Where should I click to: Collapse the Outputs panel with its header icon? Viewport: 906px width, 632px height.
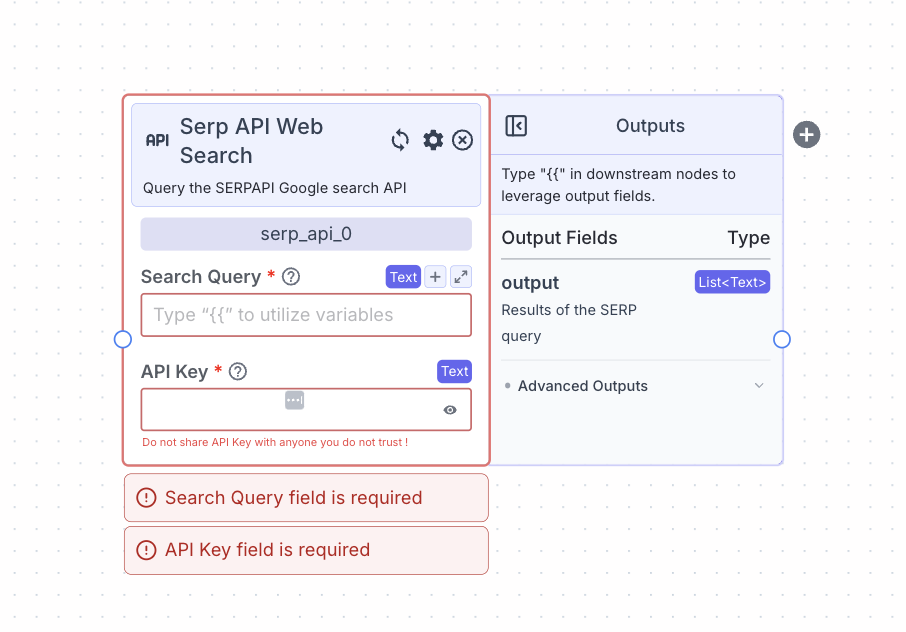click(x=516, y=126)
